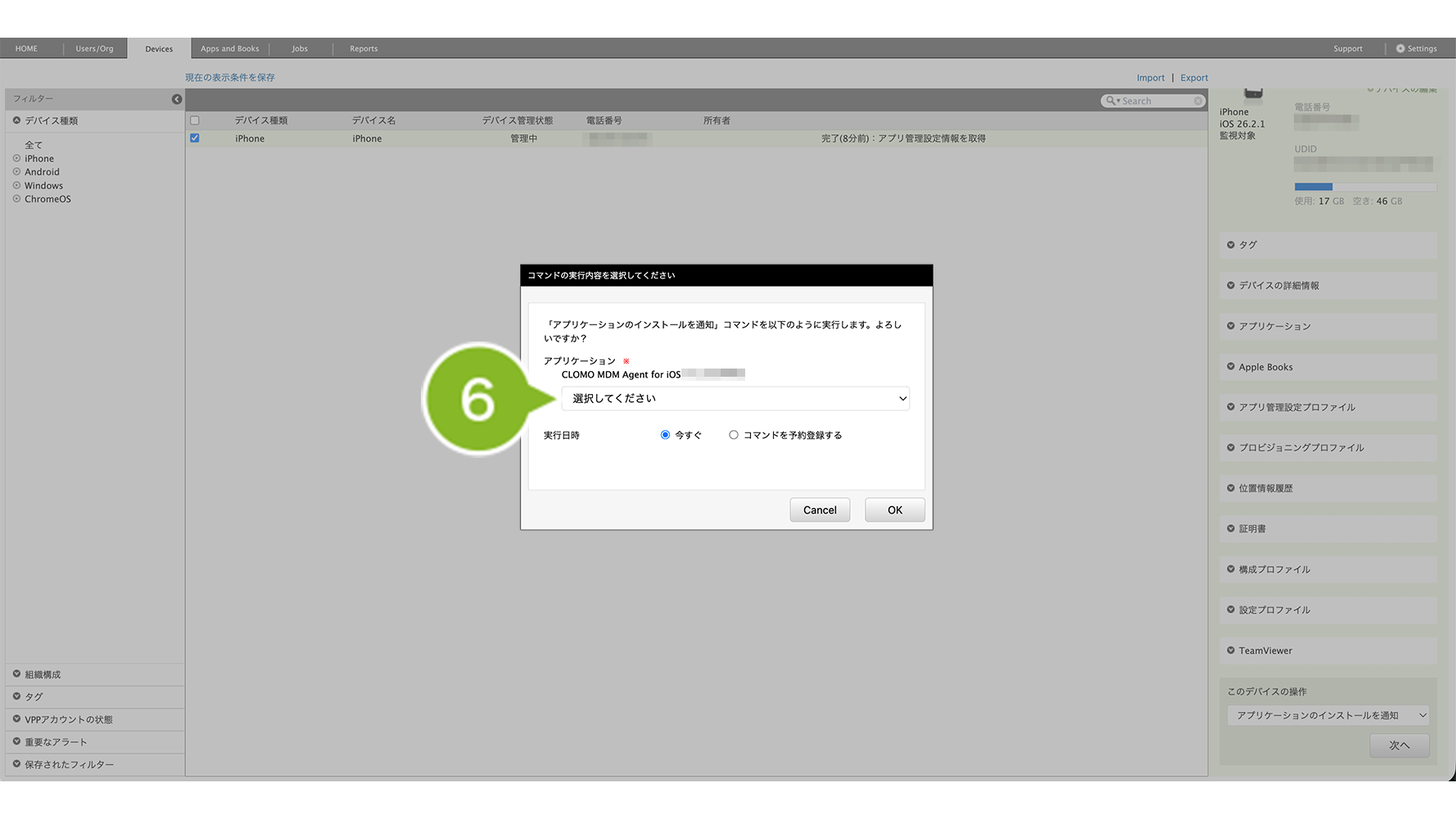Screen dimensions: 1456x819
Task: Expand the TeamViewer section icon
Action: 1230,650
